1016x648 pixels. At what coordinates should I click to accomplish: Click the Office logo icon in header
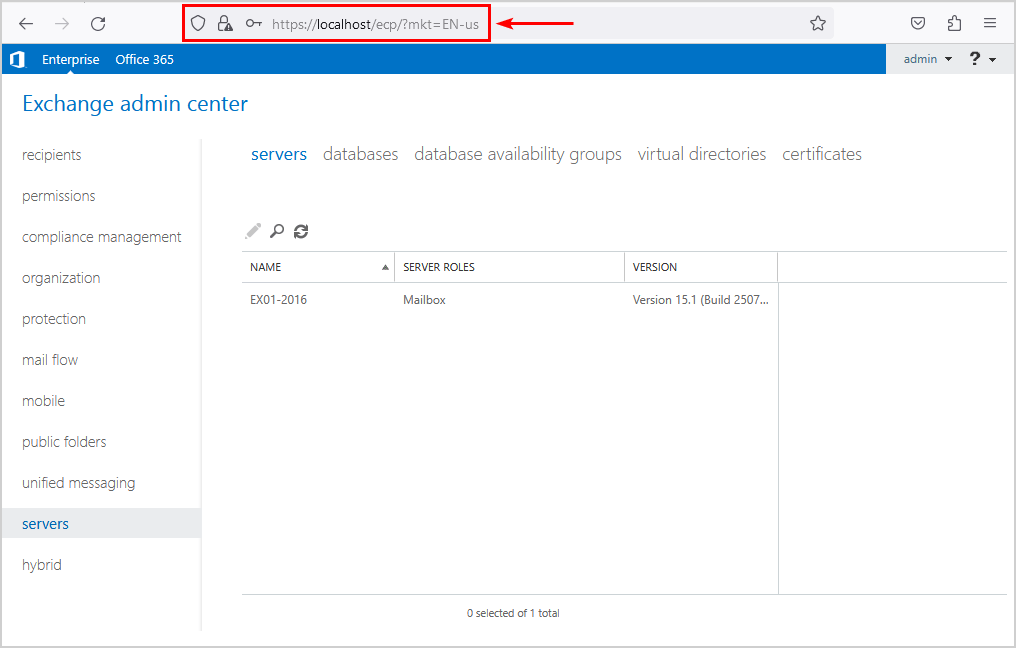click(17, 60)
